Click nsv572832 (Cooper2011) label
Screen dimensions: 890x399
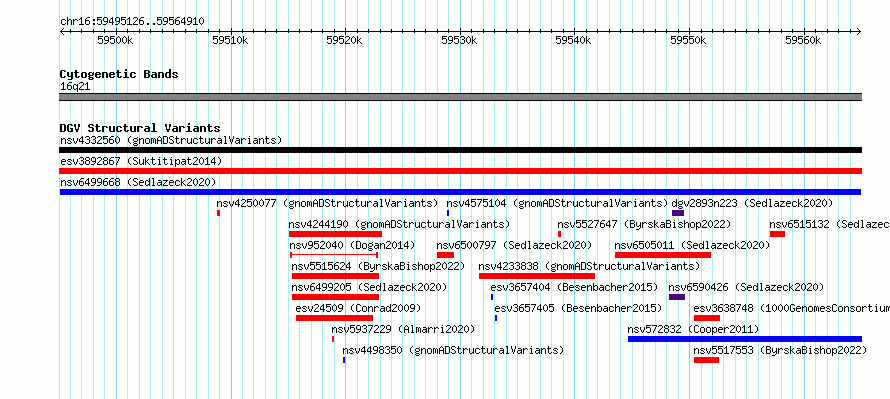click(x=693, y=329)
